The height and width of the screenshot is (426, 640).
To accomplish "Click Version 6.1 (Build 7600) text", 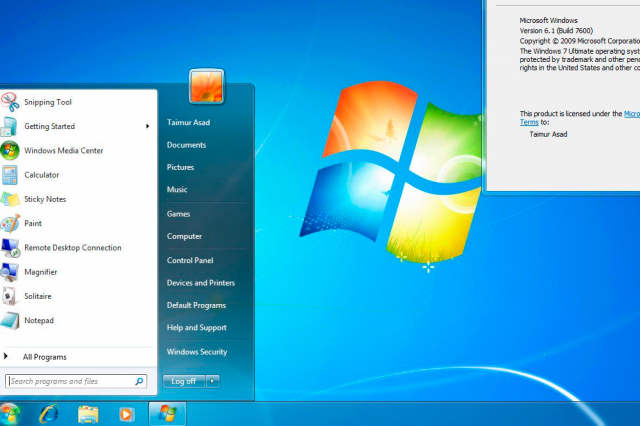I will 556,31.
